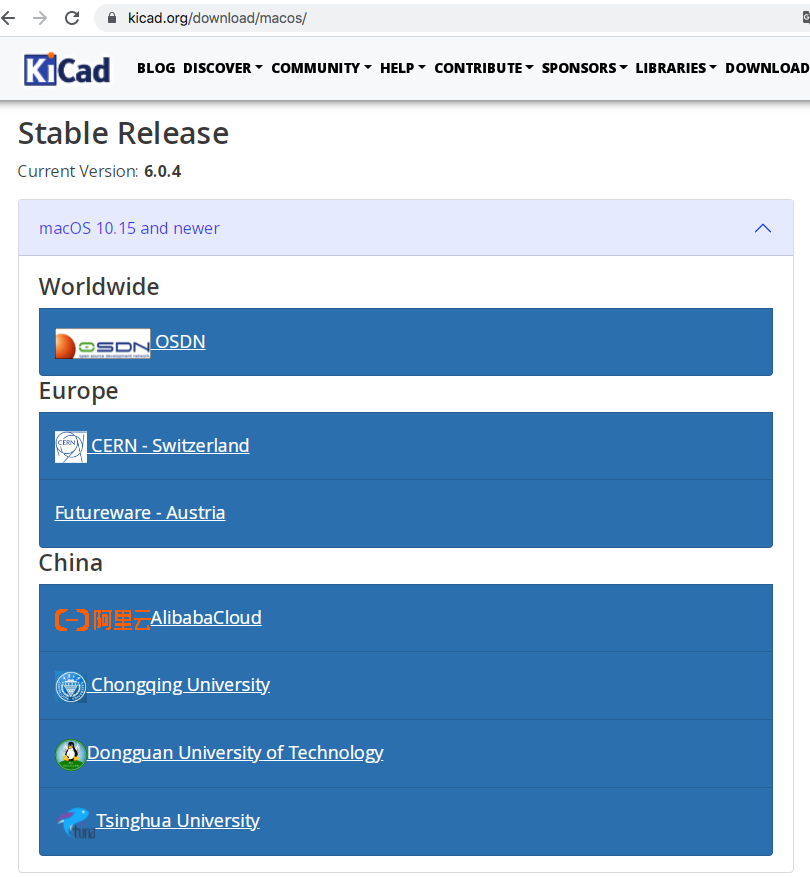810x877 pixels.
Task: Click the Worldwide section heading
Action: coord(99,286)
